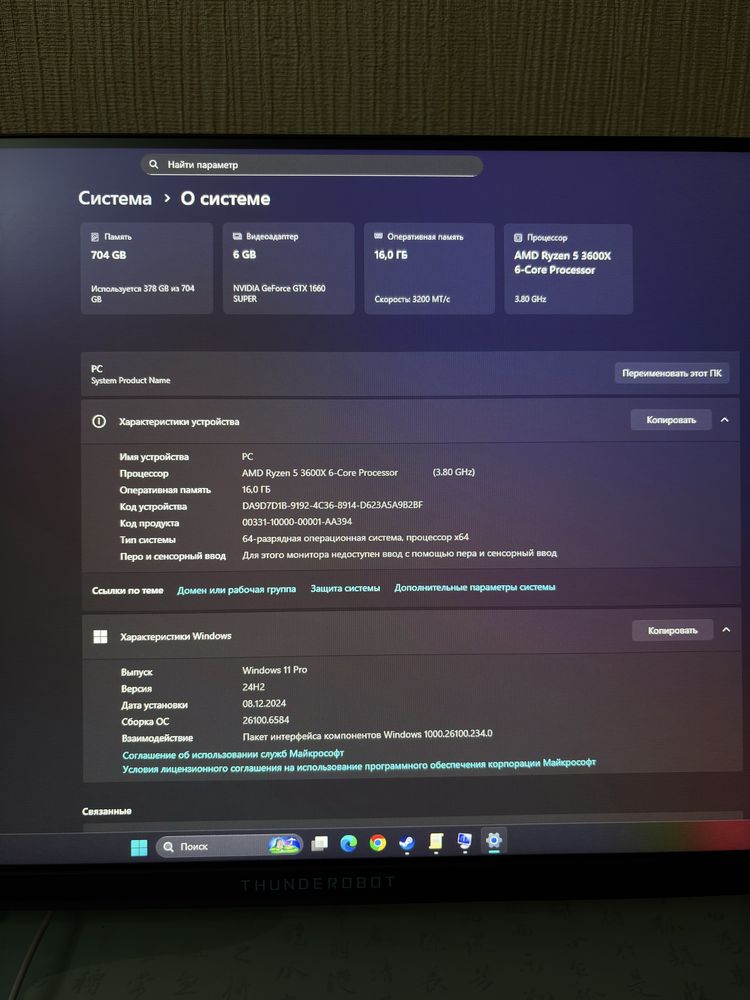Click 'System Product Name' under PC
This screenshot has height=1000, width=750.
(x=131, y=381)
